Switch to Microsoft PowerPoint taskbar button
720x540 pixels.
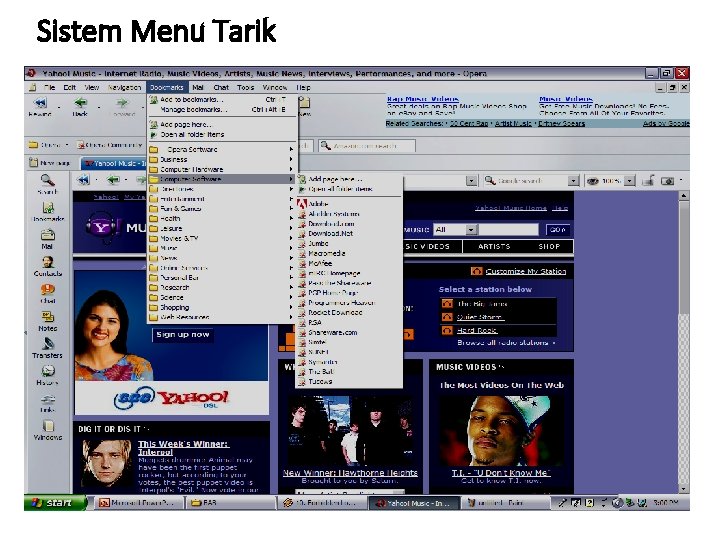pos(138,503)
